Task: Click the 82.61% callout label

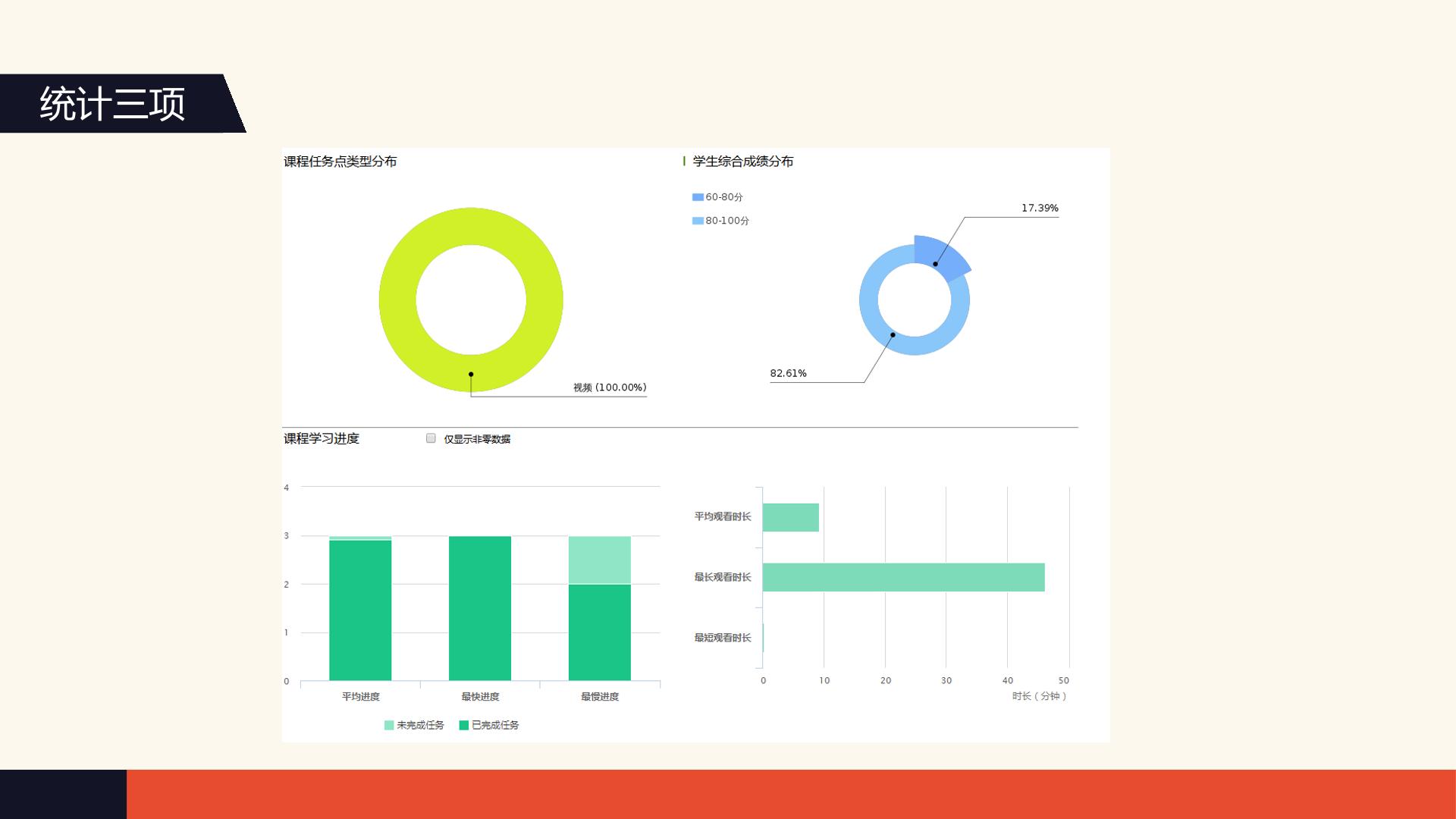Action: tap(788, 373)
